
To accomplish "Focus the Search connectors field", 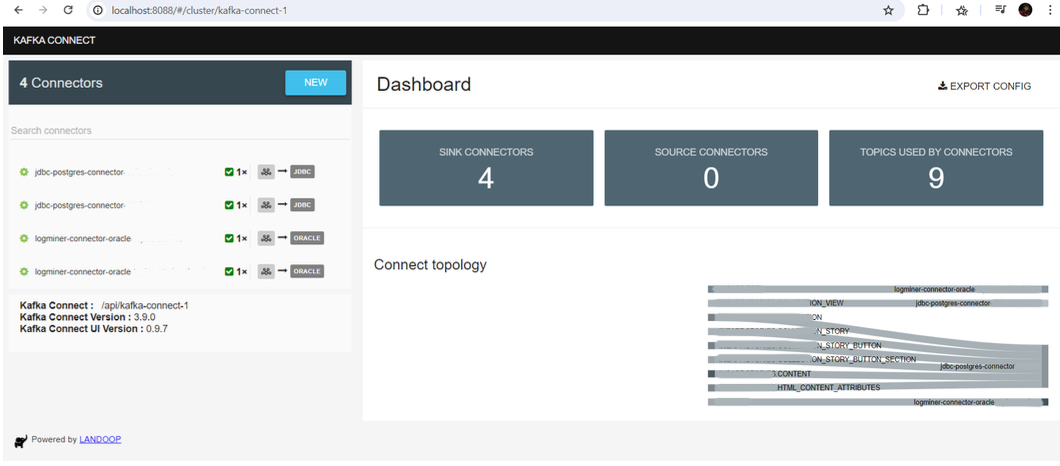I will point(180,130).
